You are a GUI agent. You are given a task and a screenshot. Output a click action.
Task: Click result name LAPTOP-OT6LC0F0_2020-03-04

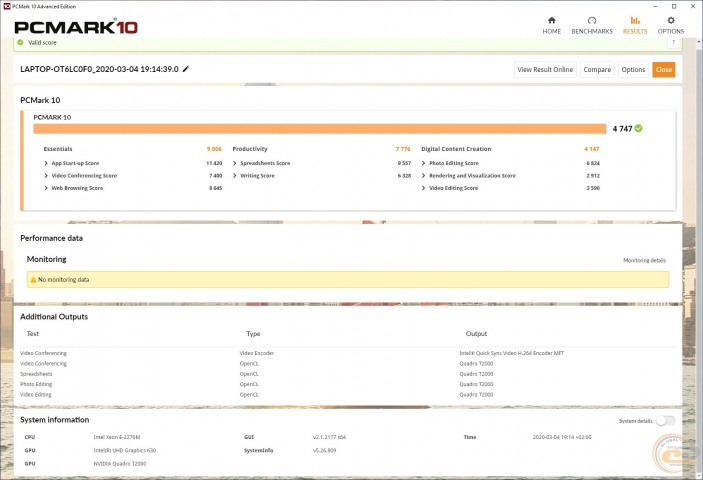tap(99, 69)
